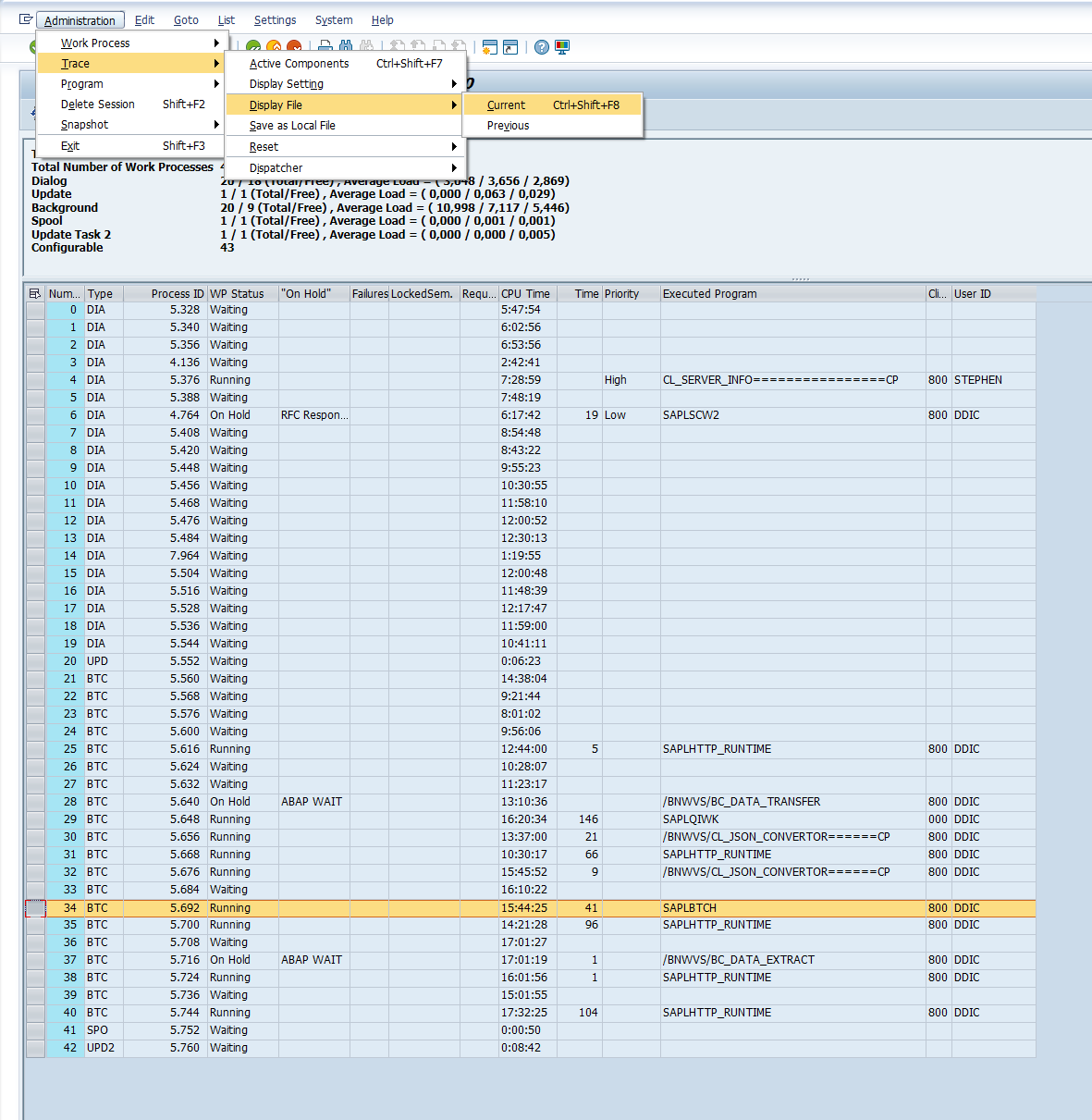This screenshot has height=1120, width=1092.
Task: Expand the Dispatcher submenu
Action: [344, 168]
